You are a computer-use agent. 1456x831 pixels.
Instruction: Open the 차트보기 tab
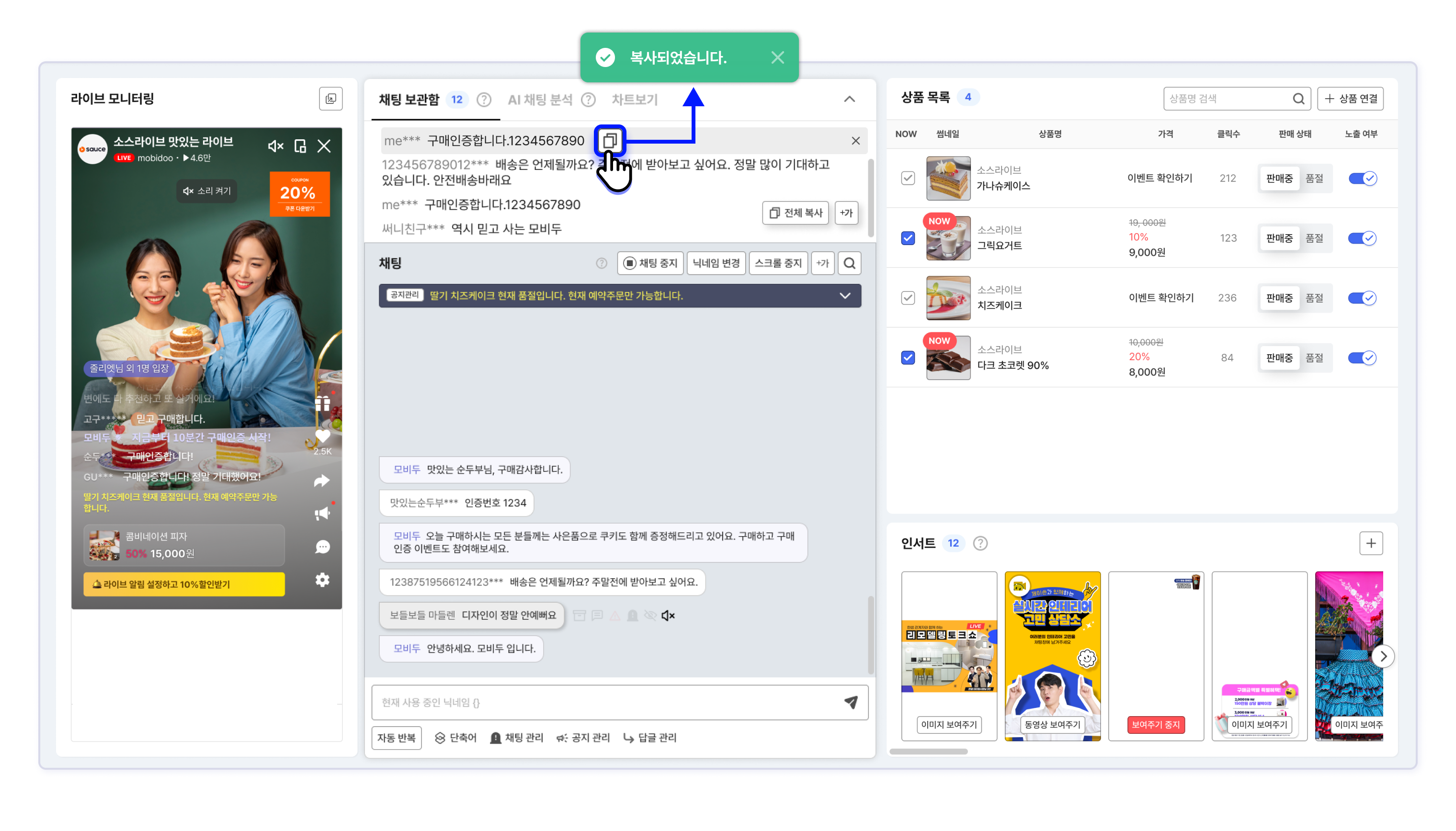point(634,100)
